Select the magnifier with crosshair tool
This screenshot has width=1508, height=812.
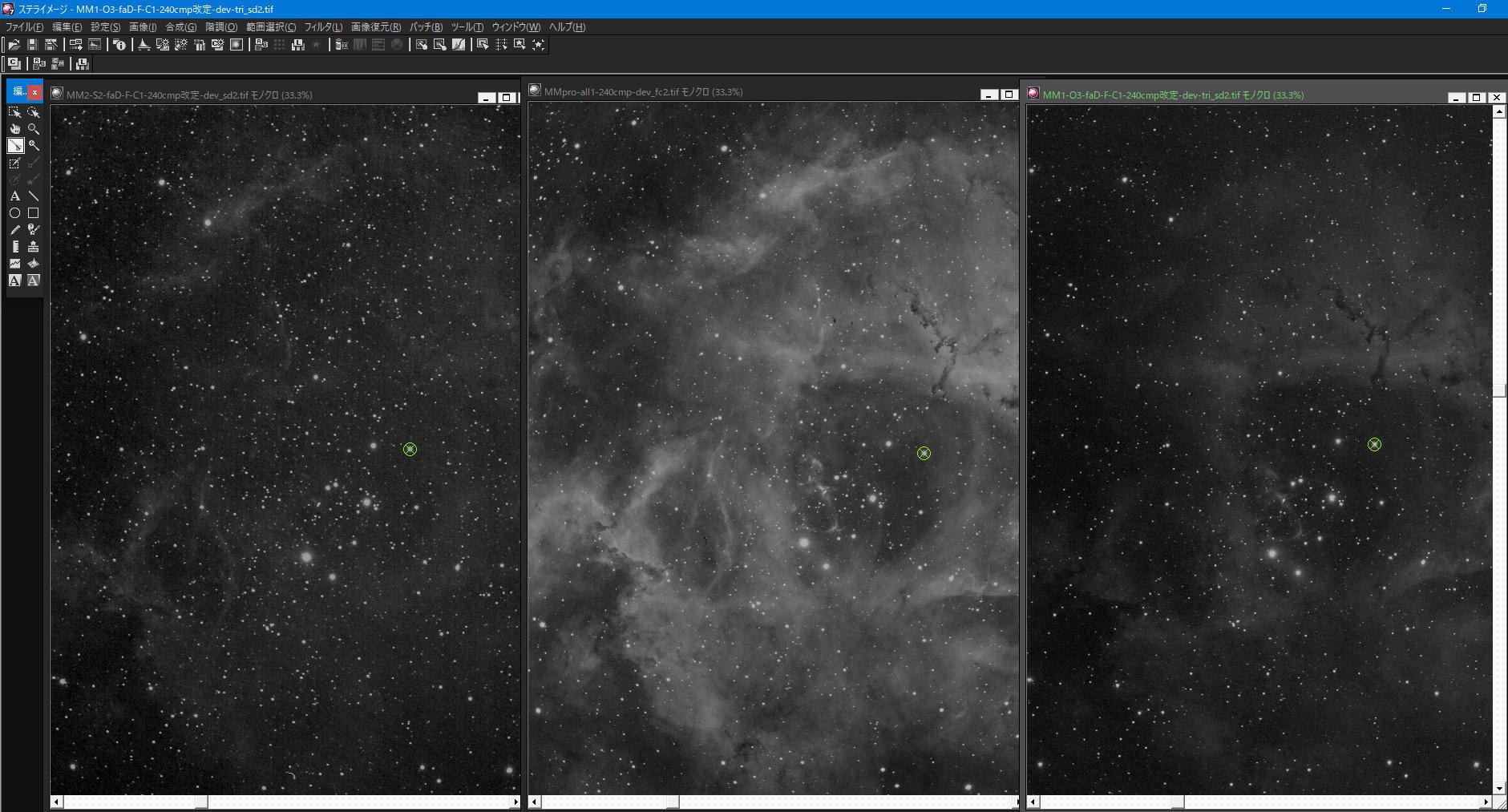tap(34, 146)
